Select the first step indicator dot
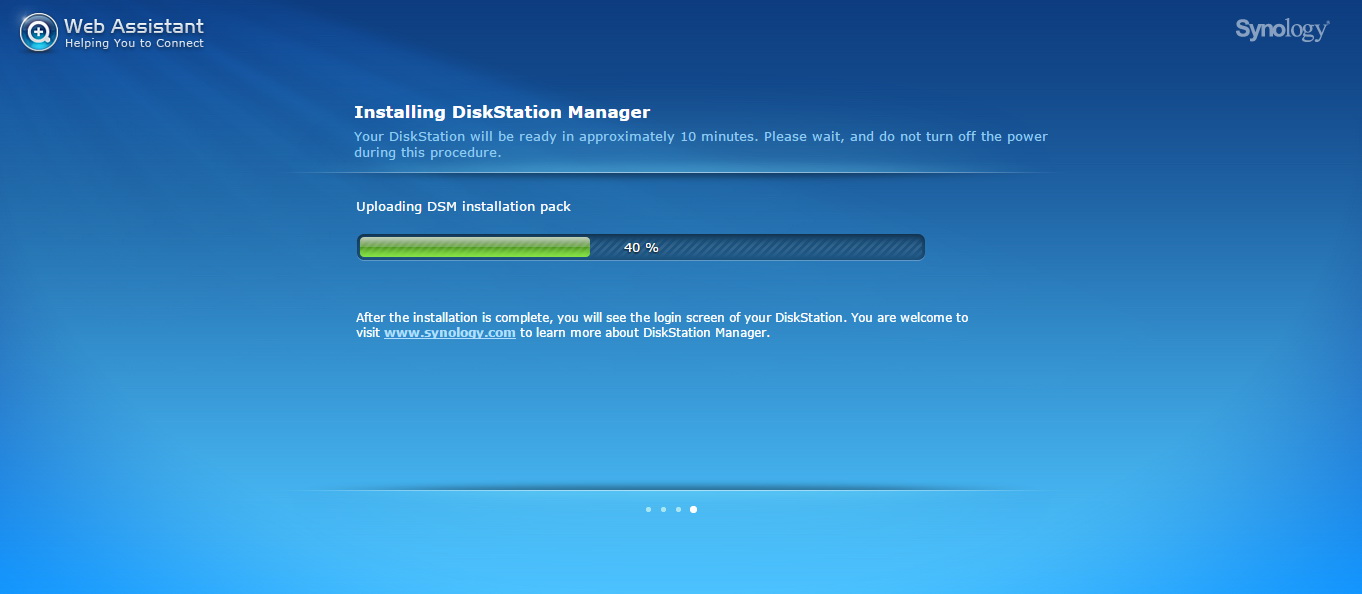 648,509
